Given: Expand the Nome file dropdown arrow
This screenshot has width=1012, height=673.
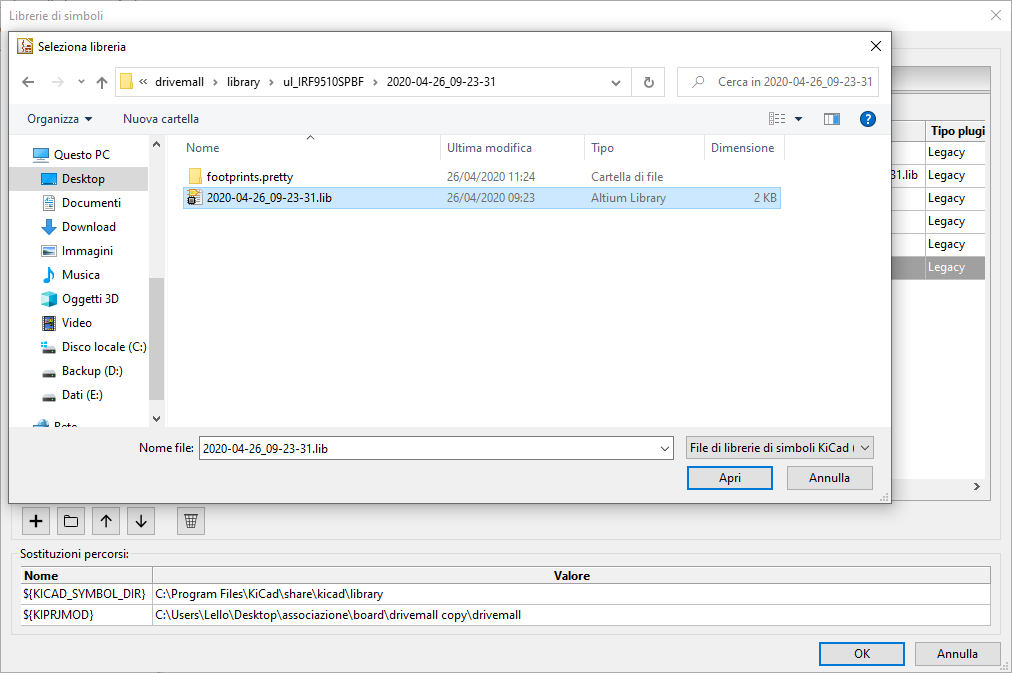Looking at the screenshot, I should pyautogui.click(x=665, y=448).
